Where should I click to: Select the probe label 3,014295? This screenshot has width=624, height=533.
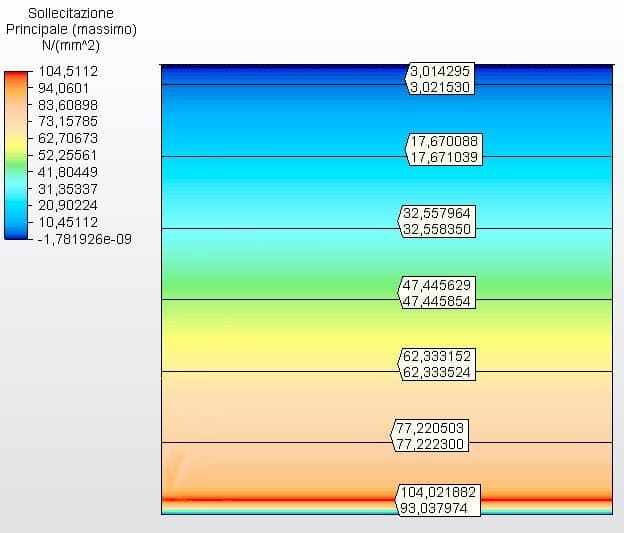click(x=440, y=71)
